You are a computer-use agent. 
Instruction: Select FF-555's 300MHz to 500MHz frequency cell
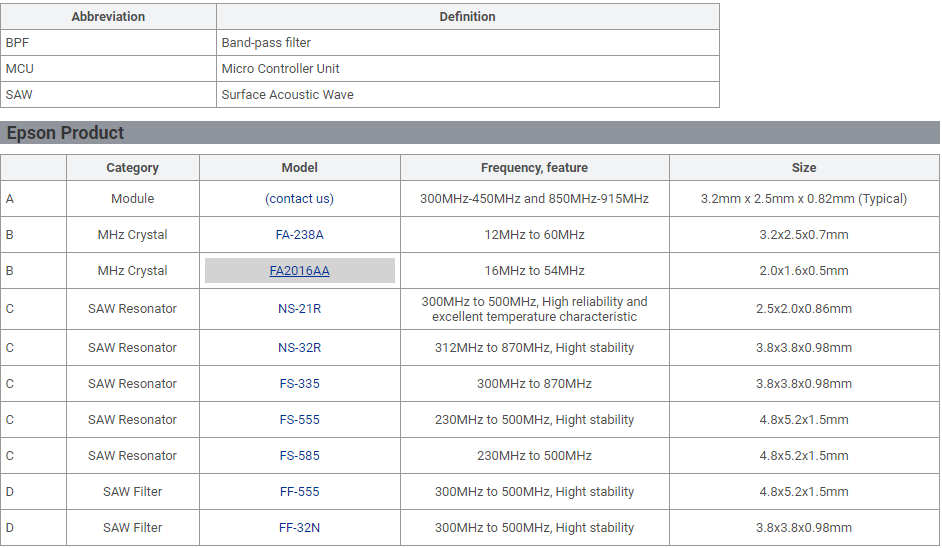click(534, 492)
